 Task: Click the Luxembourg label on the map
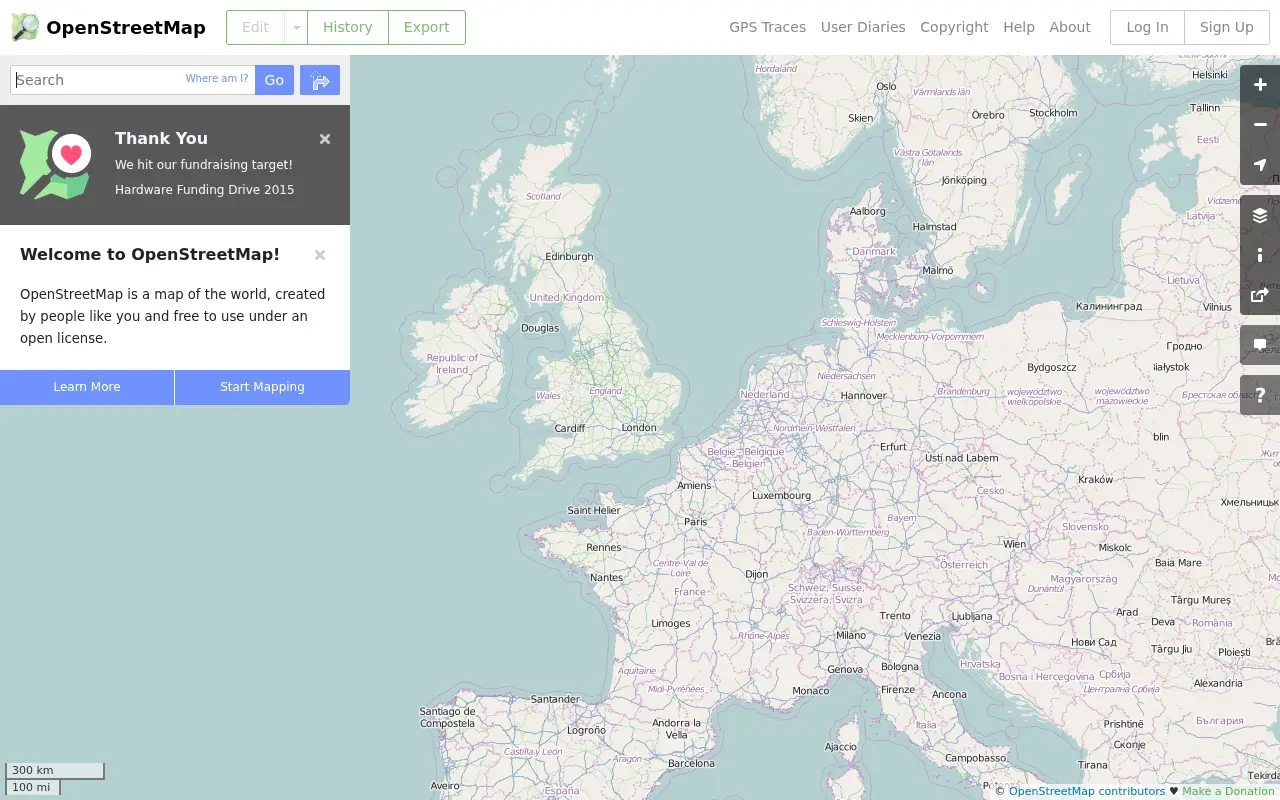(781, 495)
